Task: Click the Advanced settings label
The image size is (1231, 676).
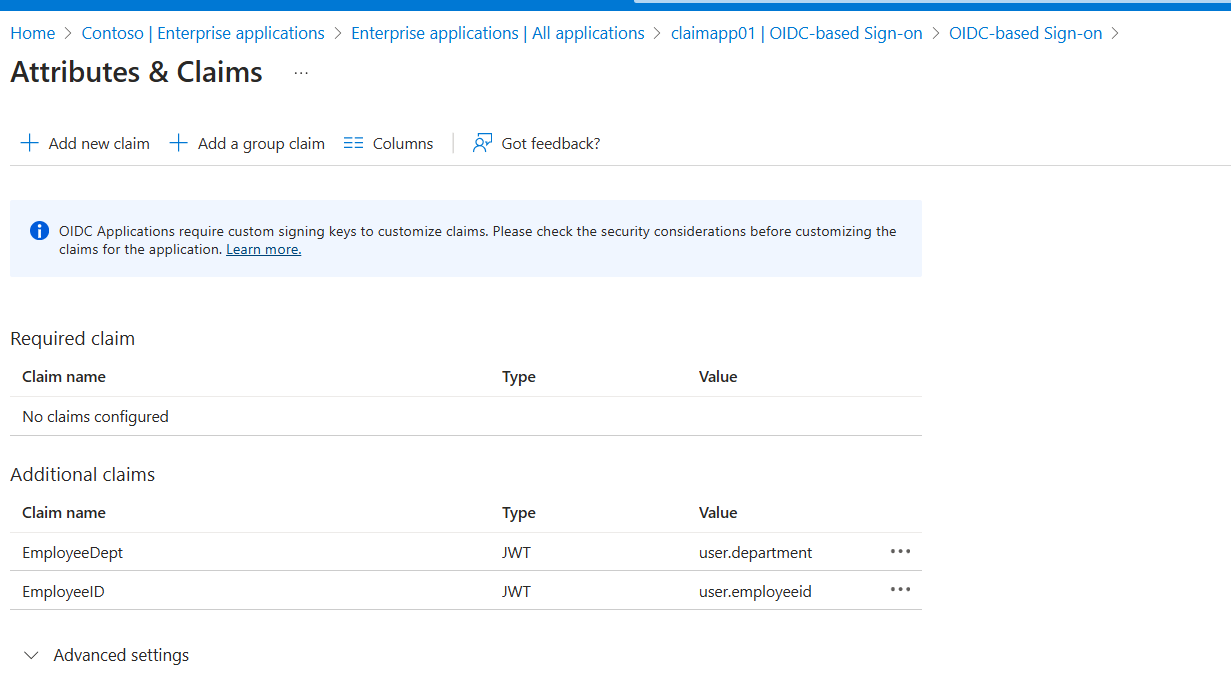Action: pos(121,655)
